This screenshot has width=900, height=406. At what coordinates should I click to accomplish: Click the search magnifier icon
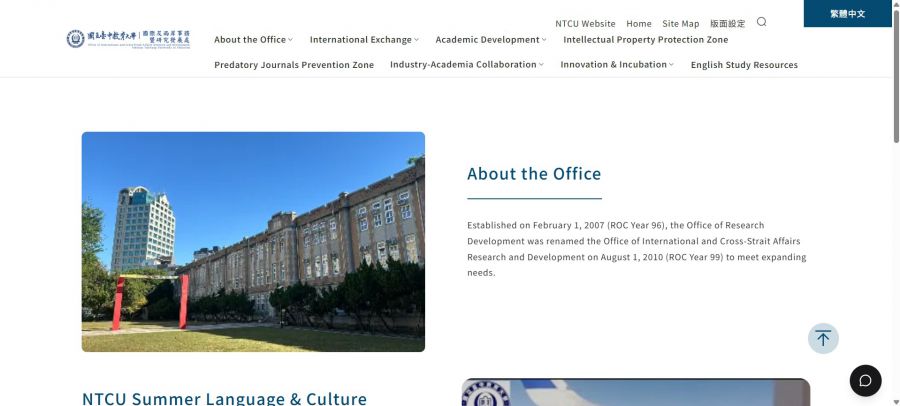point(761,22)
